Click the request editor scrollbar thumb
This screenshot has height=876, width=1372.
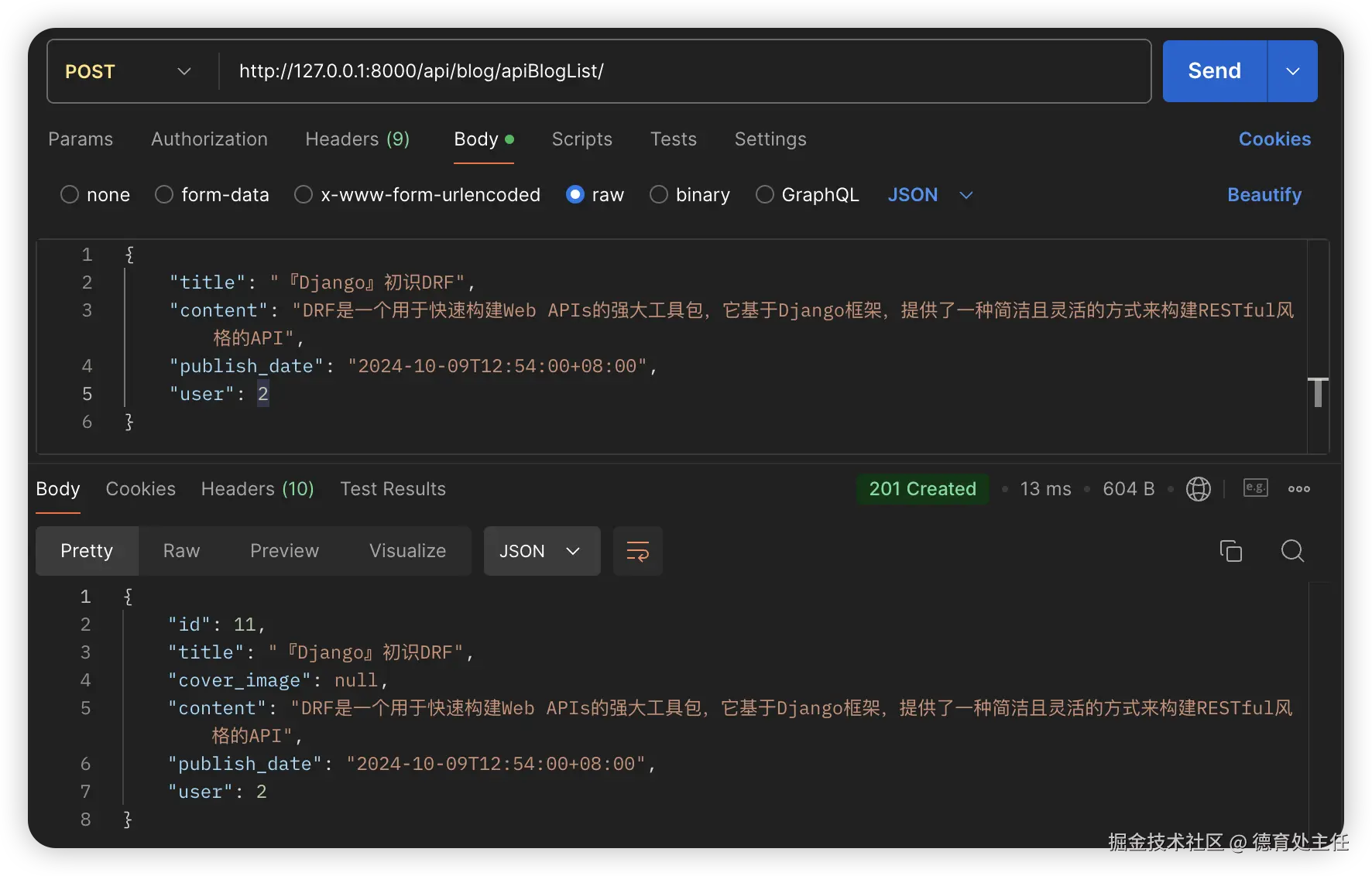[1318, 392]
